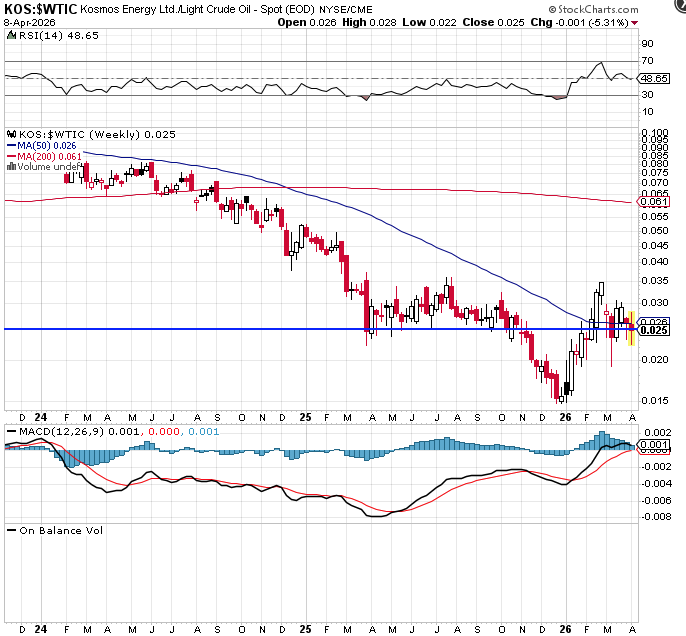Viewport: 686px width, 636px height.
Task: Click the KOS:$WTIC ticker symbol heading
Action: (x=36, y=8)
